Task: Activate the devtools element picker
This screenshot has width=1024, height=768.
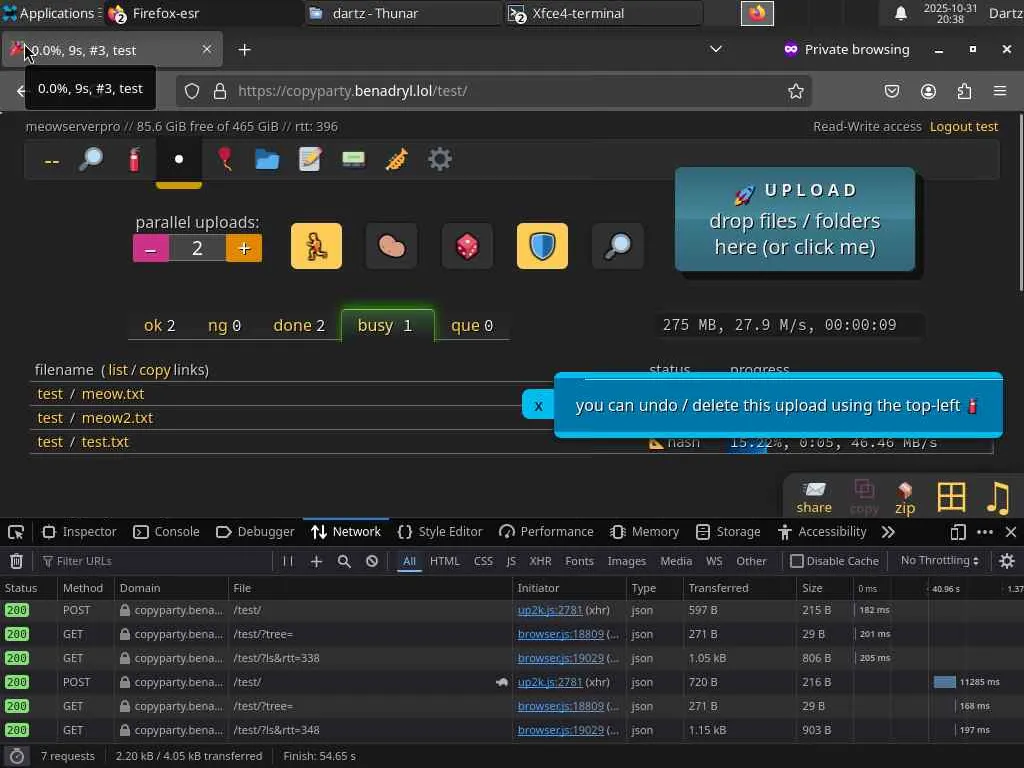Action: pyautogui.click(x=16, y=532)
